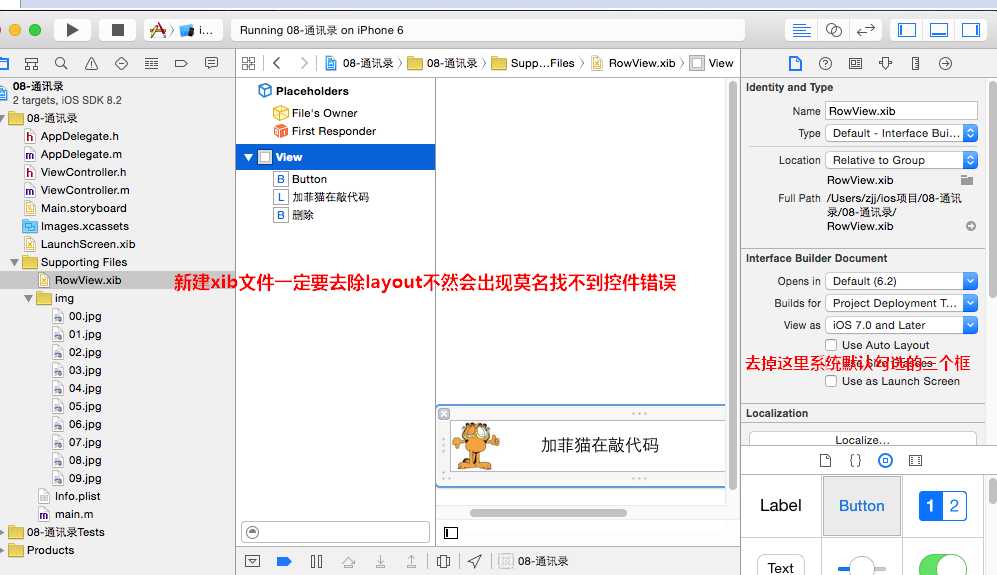
Task: Show the Connections inspector
Action: pos(945,64)
